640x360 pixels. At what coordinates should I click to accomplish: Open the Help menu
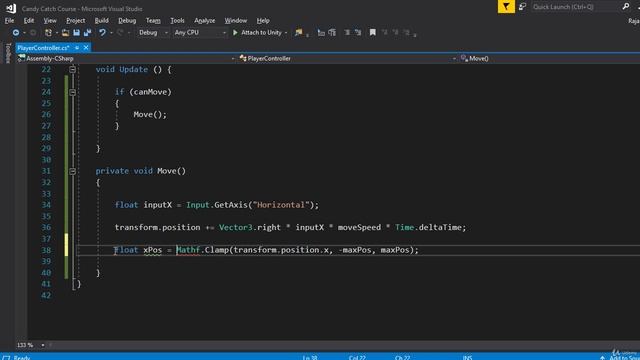pos(263,20)
